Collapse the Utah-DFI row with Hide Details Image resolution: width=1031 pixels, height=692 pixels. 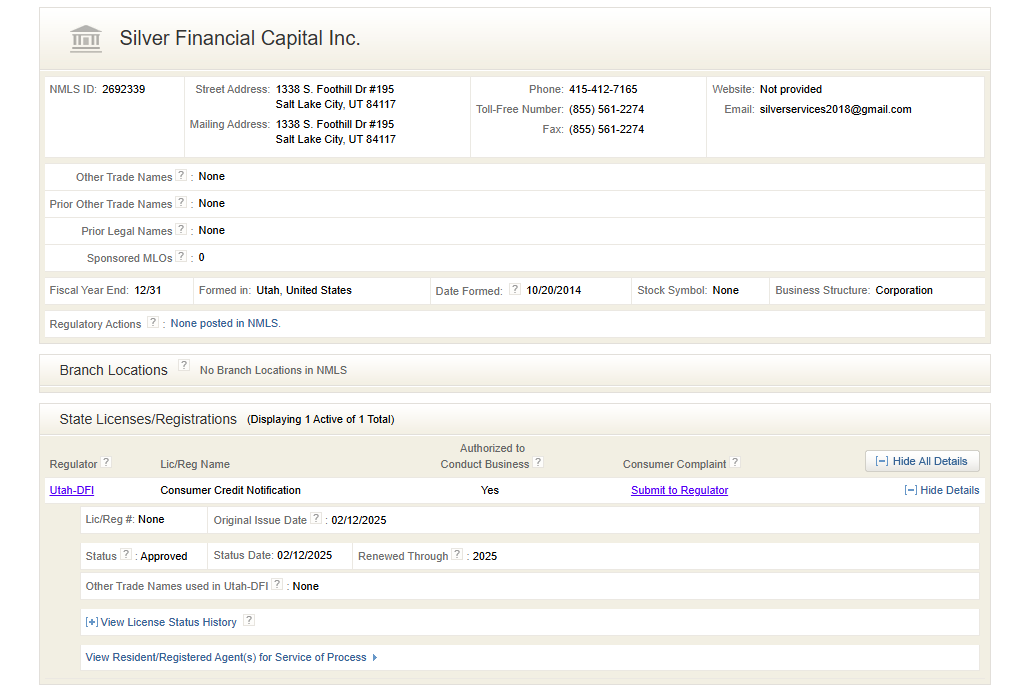coord(941,490)
